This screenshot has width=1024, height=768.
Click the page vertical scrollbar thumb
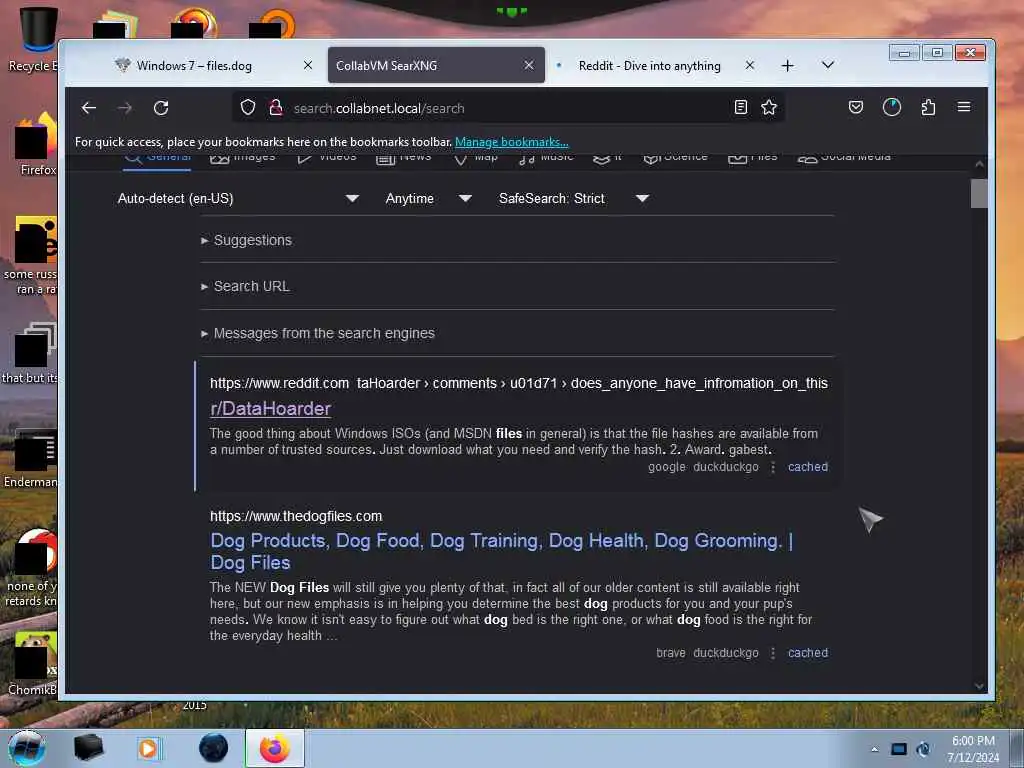(x=979, y=193)
